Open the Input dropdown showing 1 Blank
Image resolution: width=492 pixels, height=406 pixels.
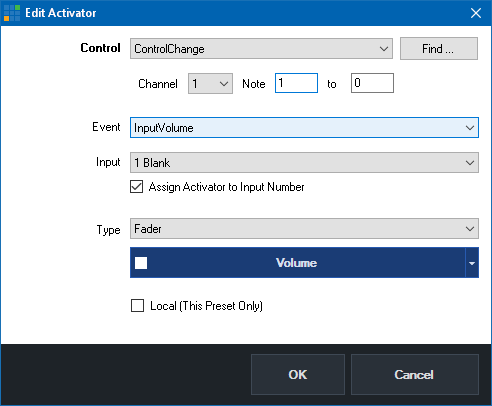(x=304, y=163)
